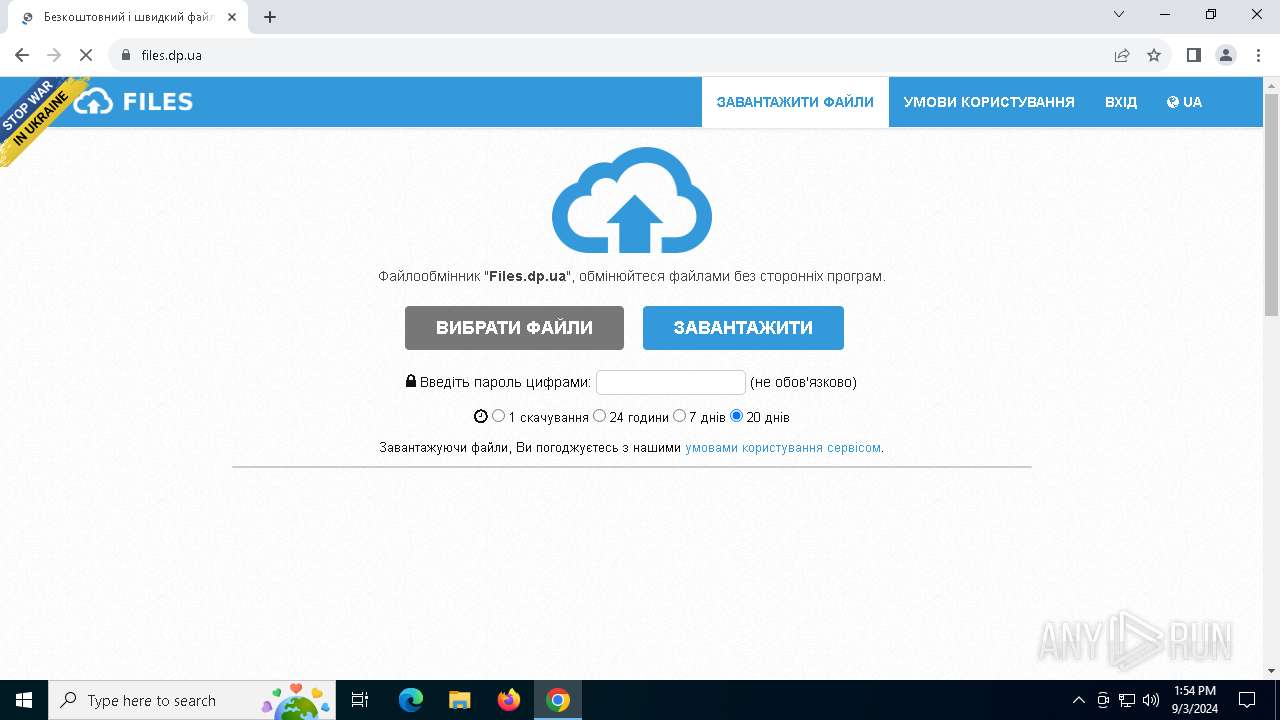The image size is (1280, 720).
Task: Click the Type here to search box
Action: 190,700
